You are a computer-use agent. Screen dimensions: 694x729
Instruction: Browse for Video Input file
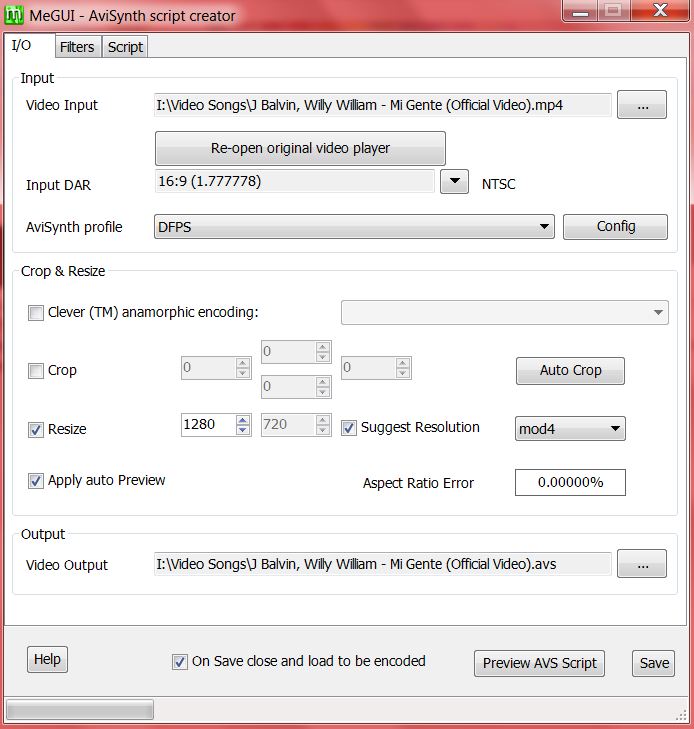pyautogui.click(x=642, y=105)
